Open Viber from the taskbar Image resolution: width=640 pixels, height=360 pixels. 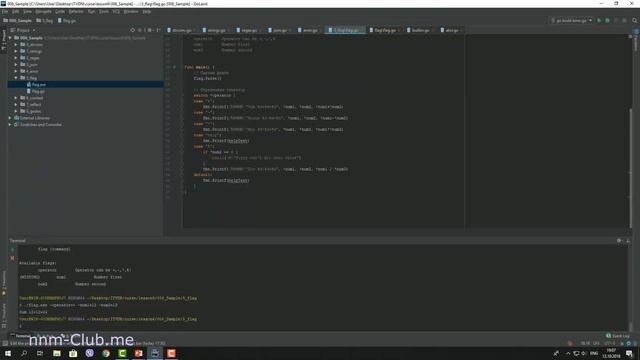click(89, 353)
